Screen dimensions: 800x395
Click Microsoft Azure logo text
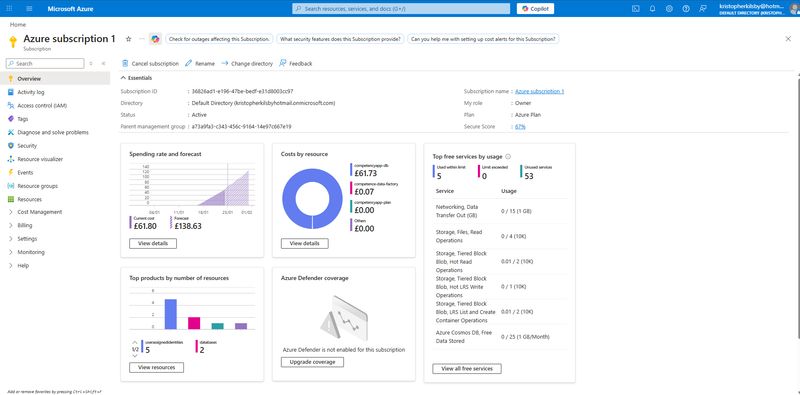[x=70, y=9]
